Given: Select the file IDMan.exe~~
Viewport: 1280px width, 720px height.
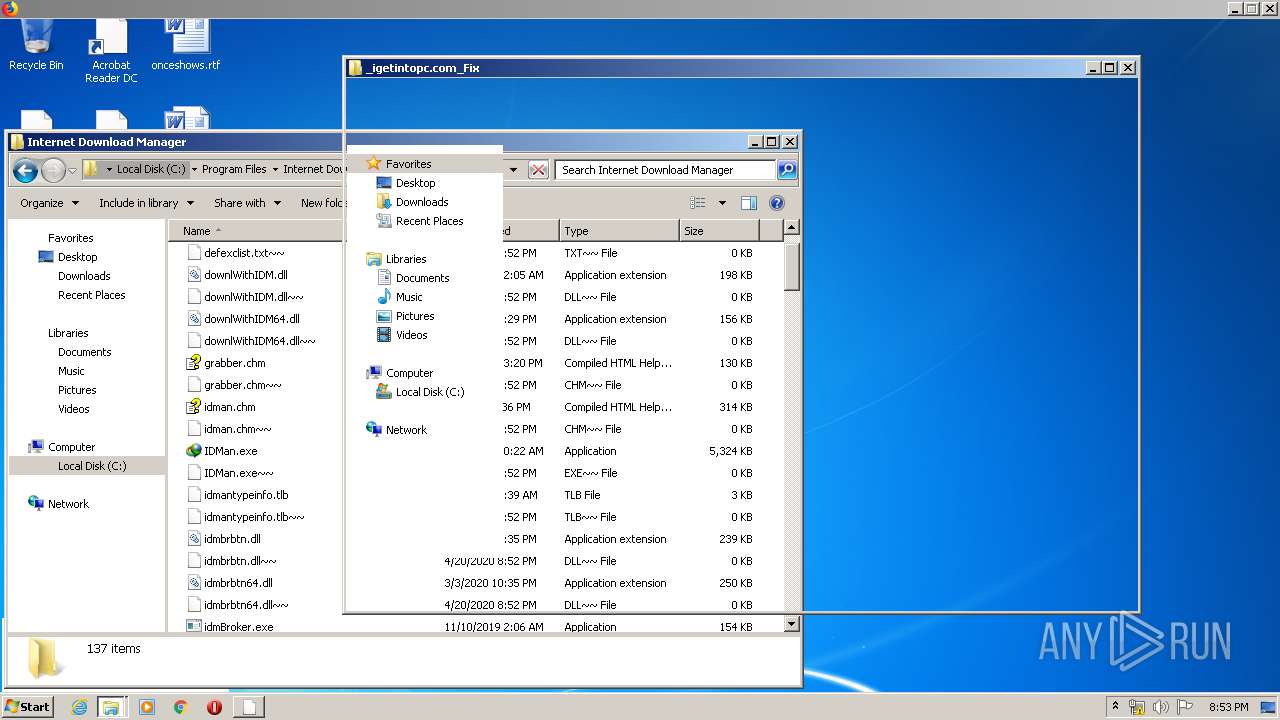Looking at the screenshot, I should click(238, 473).
